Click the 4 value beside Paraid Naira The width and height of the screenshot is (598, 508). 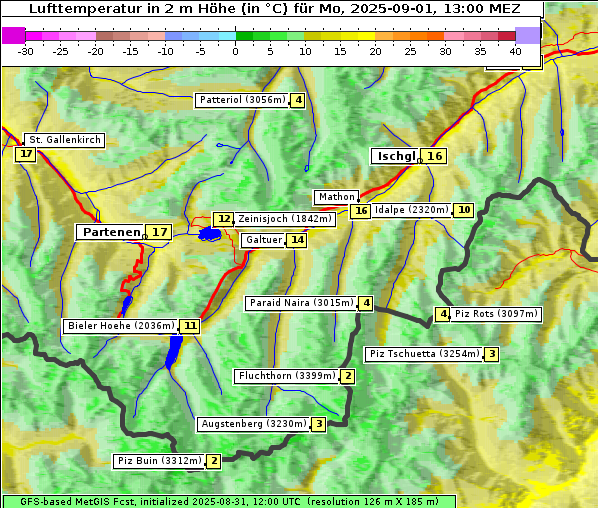366,303
